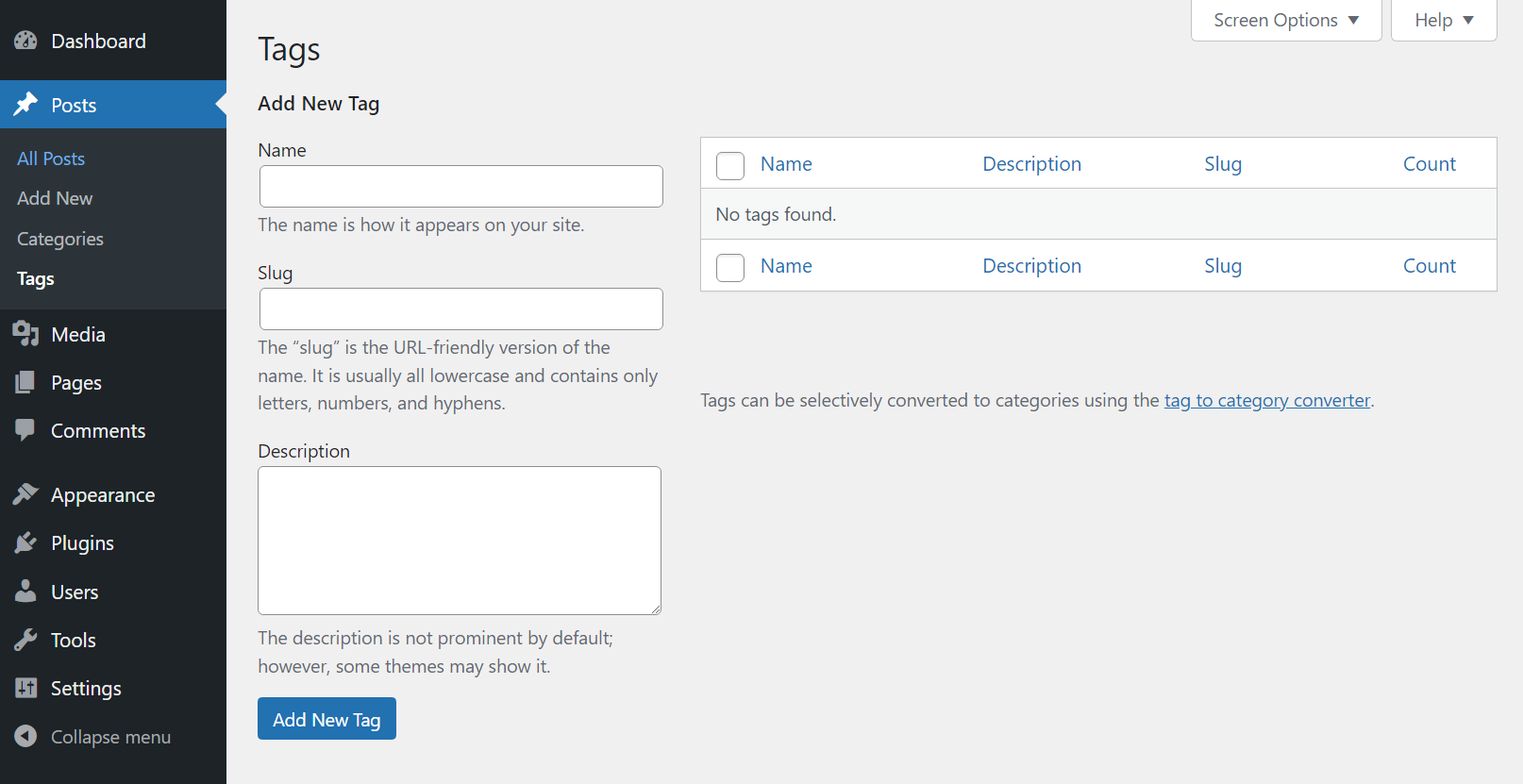Viewport: 1523px width, 784px height.
Task: Tick the select-all checkbox in table footer
Action: (730, 267)
